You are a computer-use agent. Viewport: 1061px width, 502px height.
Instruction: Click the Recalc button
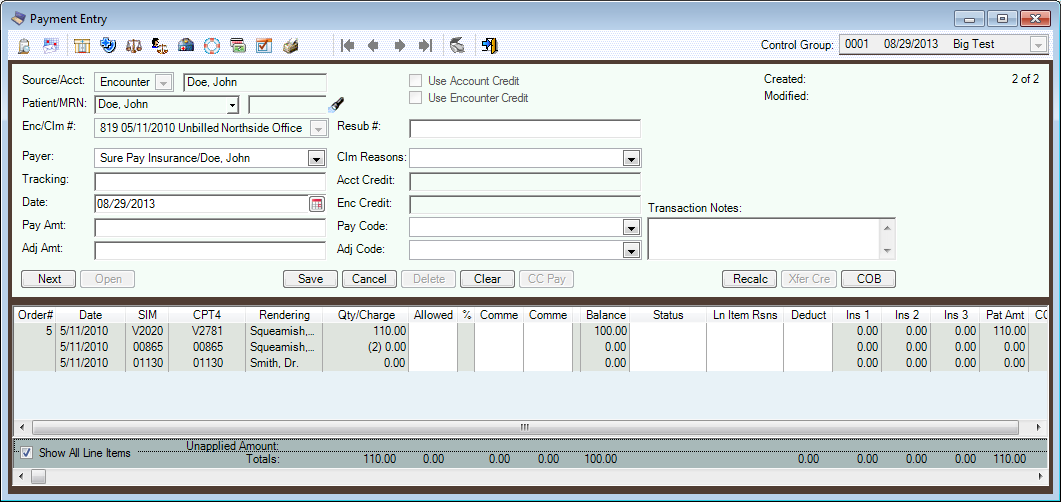tap(750, 279)
